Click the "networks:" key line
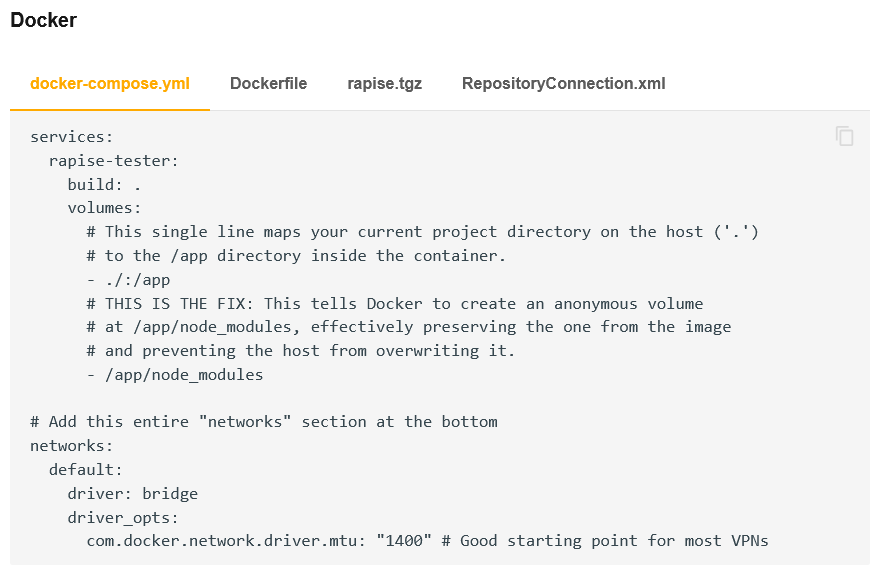Viewport: 893px width, 574px height. pyautogui.click(x=72, y=446)
